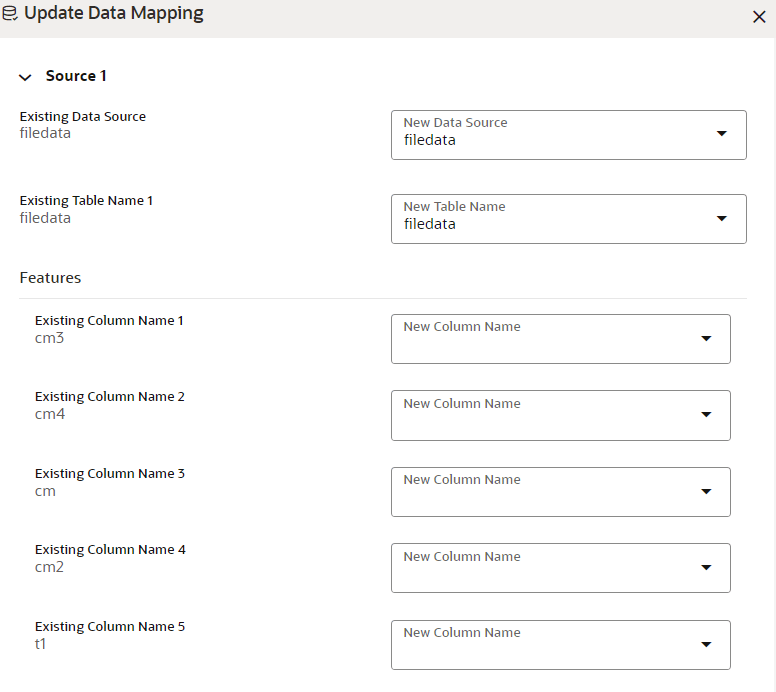Close the Update Data Mapping panel
The image size is (776, 692).
pos(759,17)
